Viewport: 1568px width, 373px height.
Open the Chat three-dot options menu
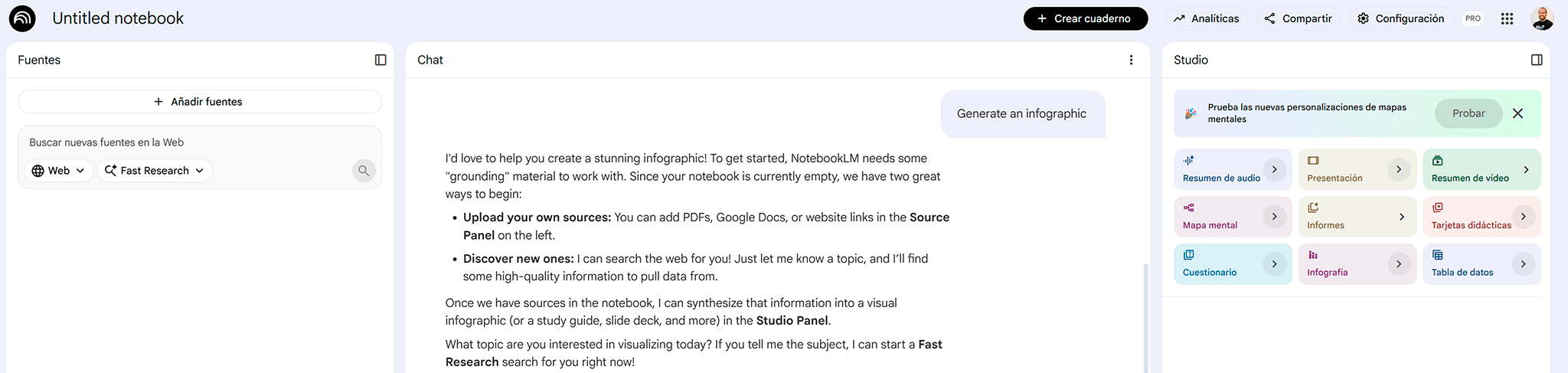point(1131,60)
